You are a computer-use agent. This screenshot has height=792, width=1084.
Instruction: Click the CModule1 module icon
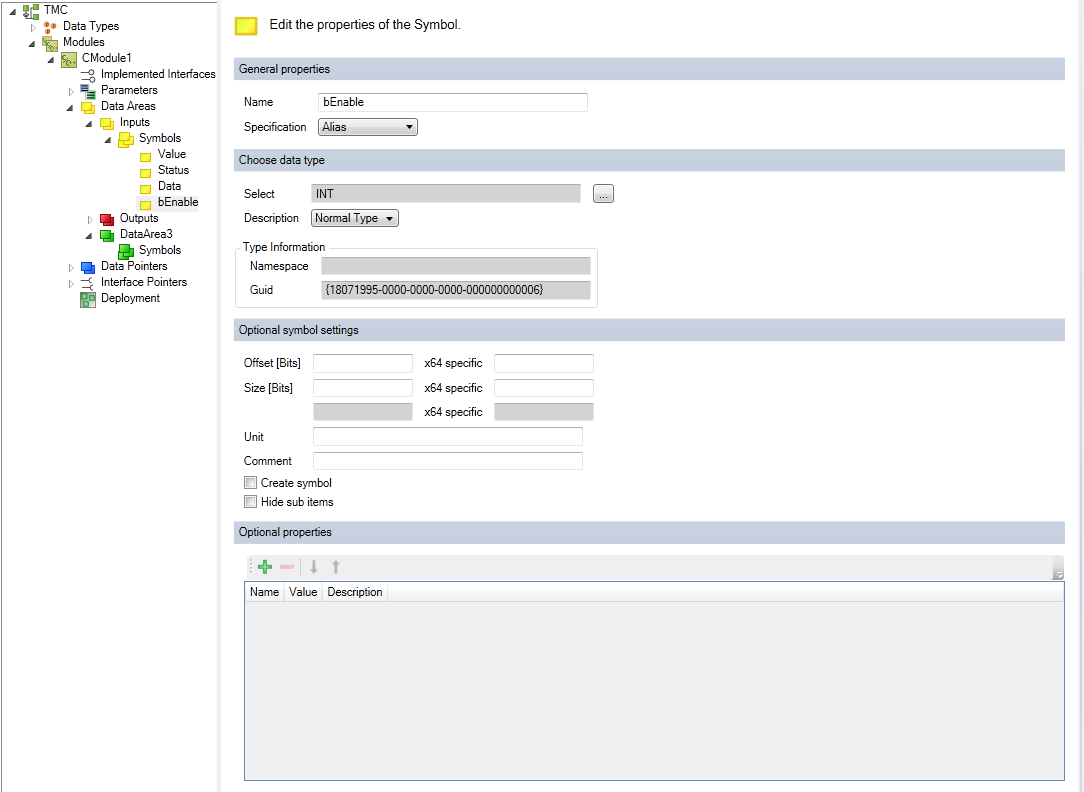[x=68, y=59]
